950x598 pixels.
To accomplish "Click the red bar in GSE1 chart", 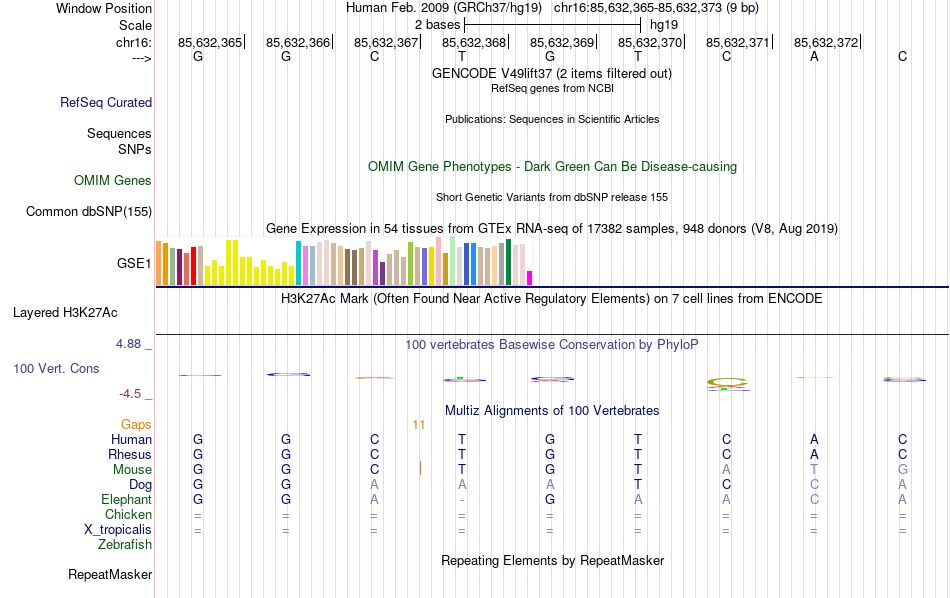I will coord(193,266).
